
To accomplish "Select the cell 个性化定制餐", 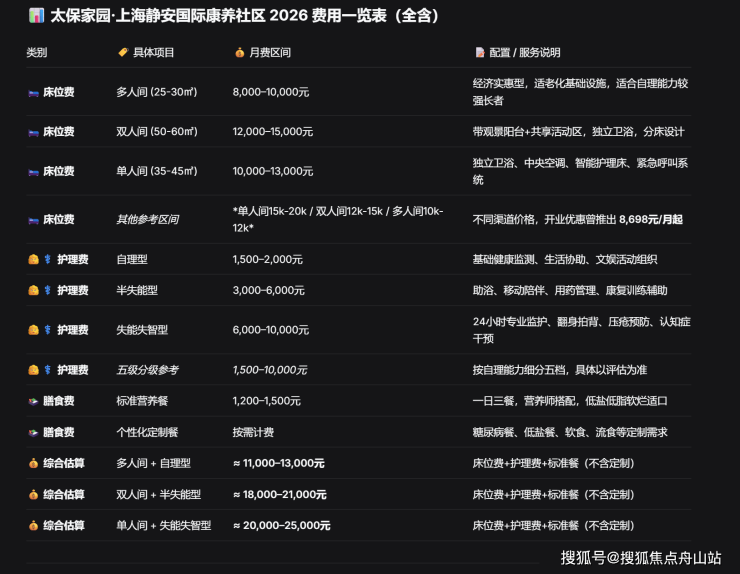I will tap(148, 432).
